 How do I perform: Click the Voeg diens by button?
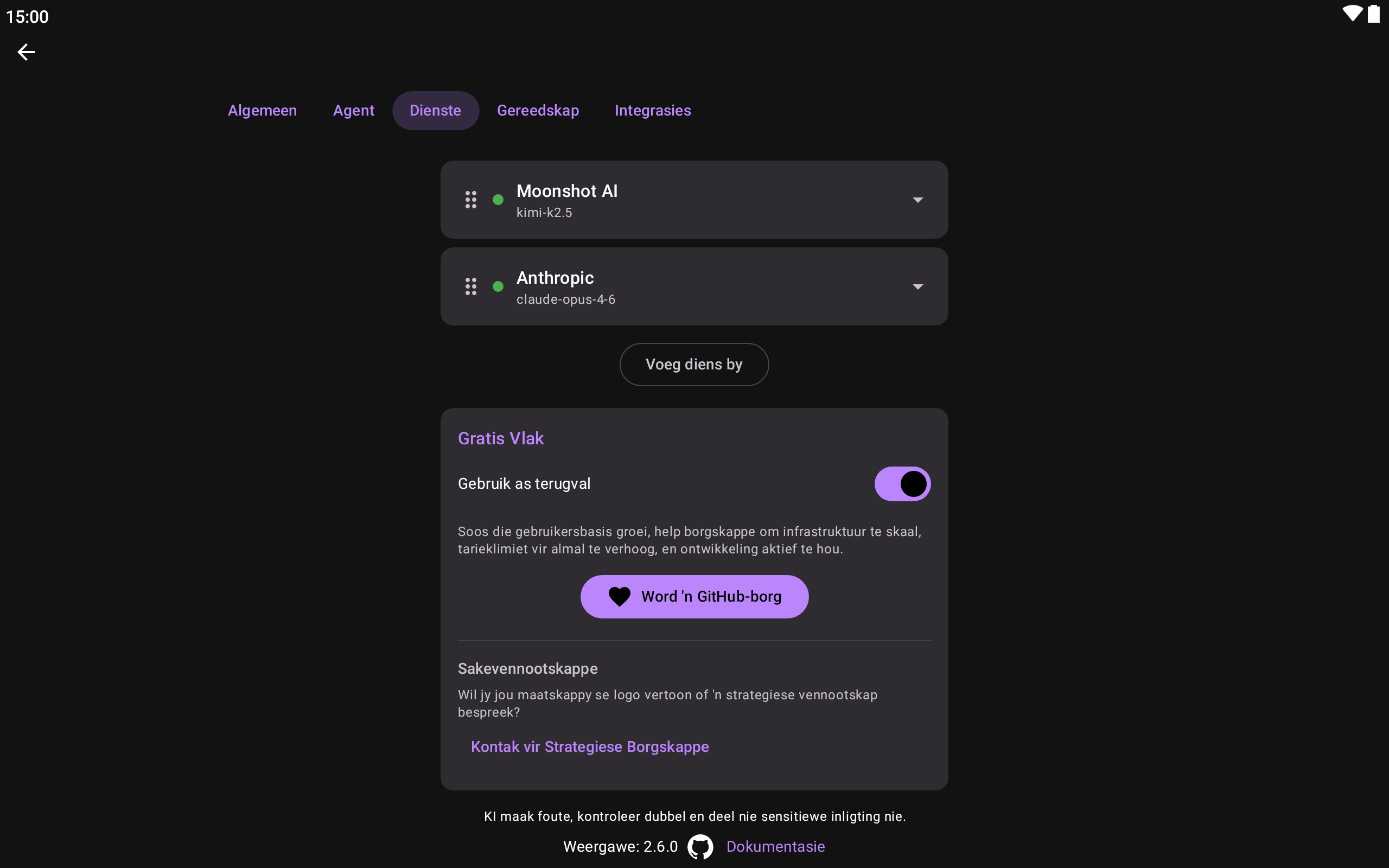(694, 365)
